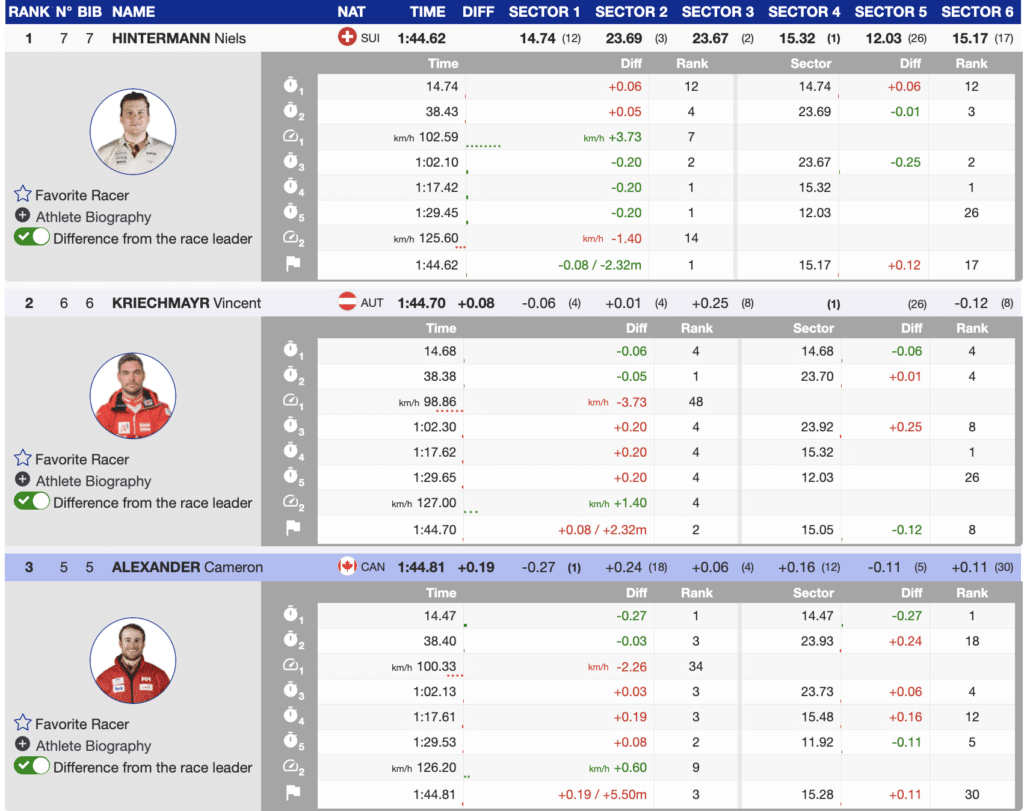Image resolution: width=1024 pixels, height=811 pixels.
Task: Click the Austrian flag icon next to AUT
Action: (x=347, y=302)
